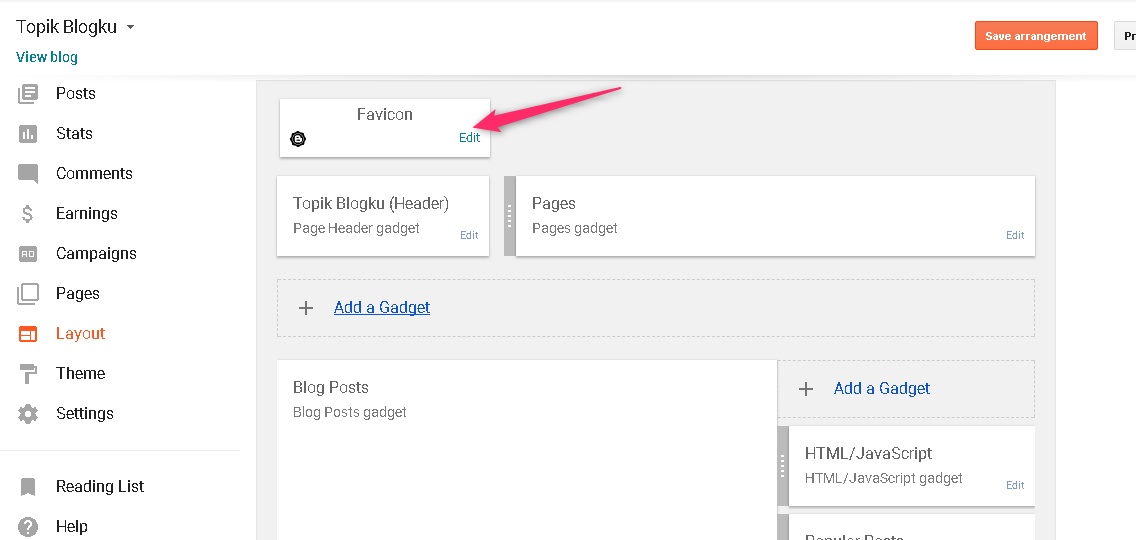Edit the Favicon gadget

[x=469, y=138]
